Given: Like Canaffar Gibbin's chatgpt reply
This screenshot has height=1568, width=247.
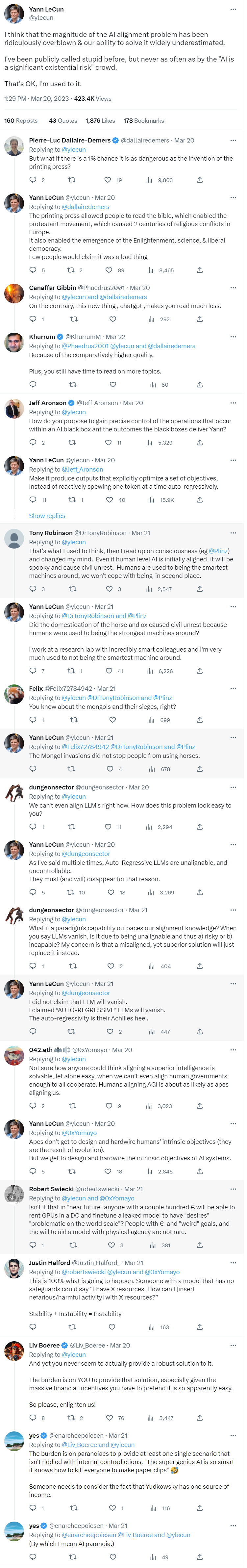Looking at the screenshot, I should tap(112, 319).
